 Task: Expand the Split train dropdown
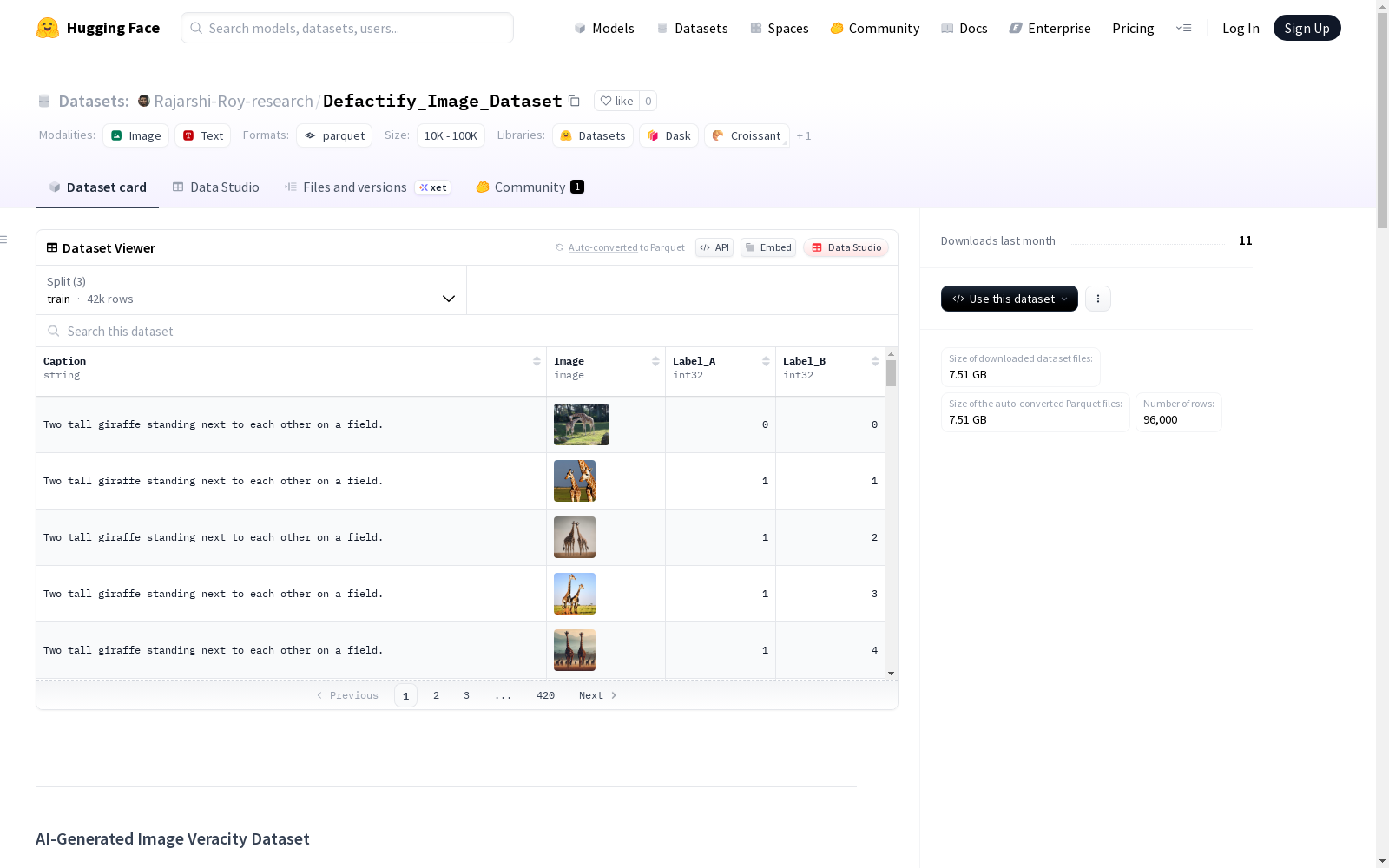click(x=251, y=290)
